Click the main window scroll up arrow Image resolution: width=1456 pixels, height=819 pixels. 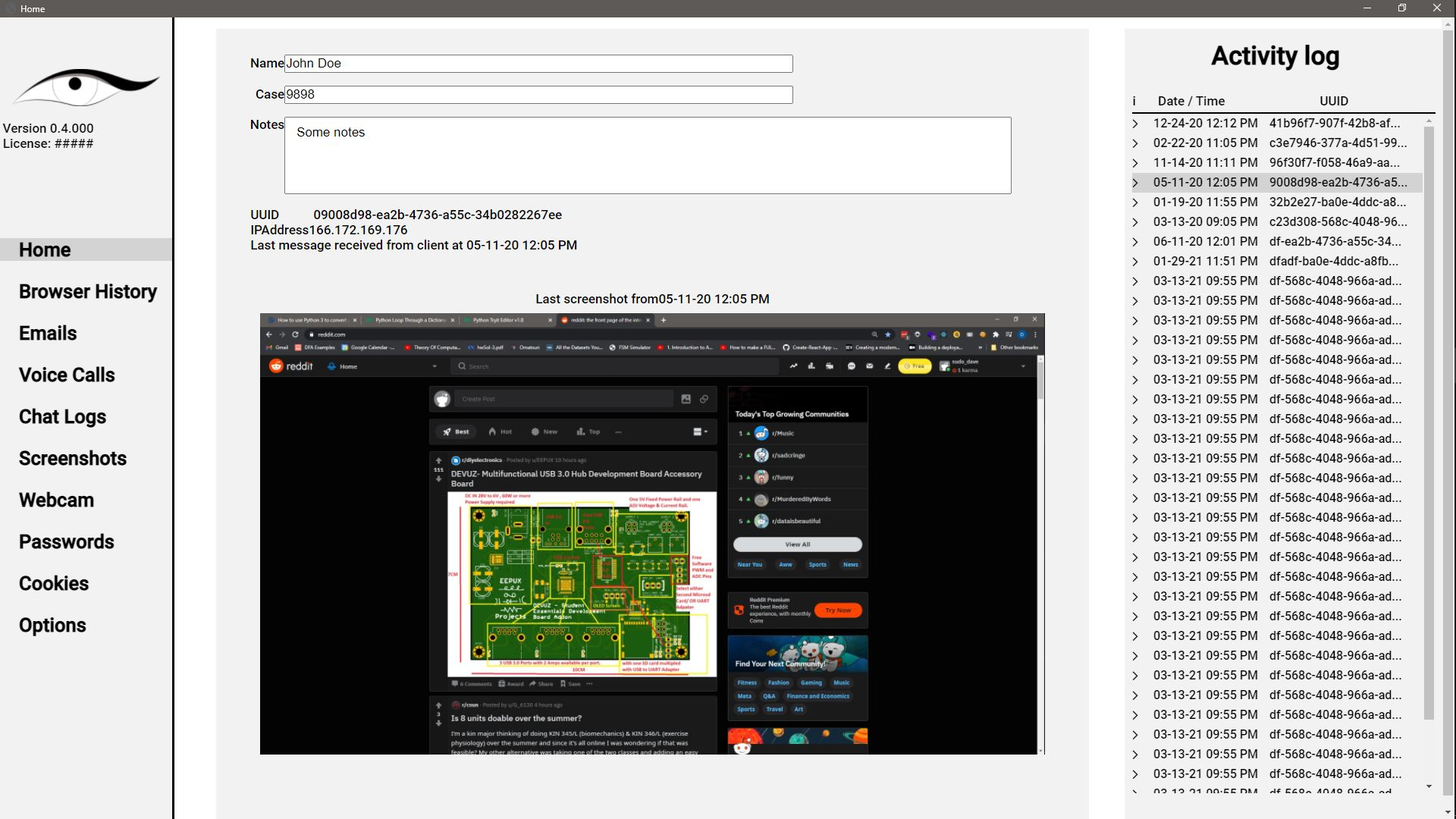point(1449,24)
